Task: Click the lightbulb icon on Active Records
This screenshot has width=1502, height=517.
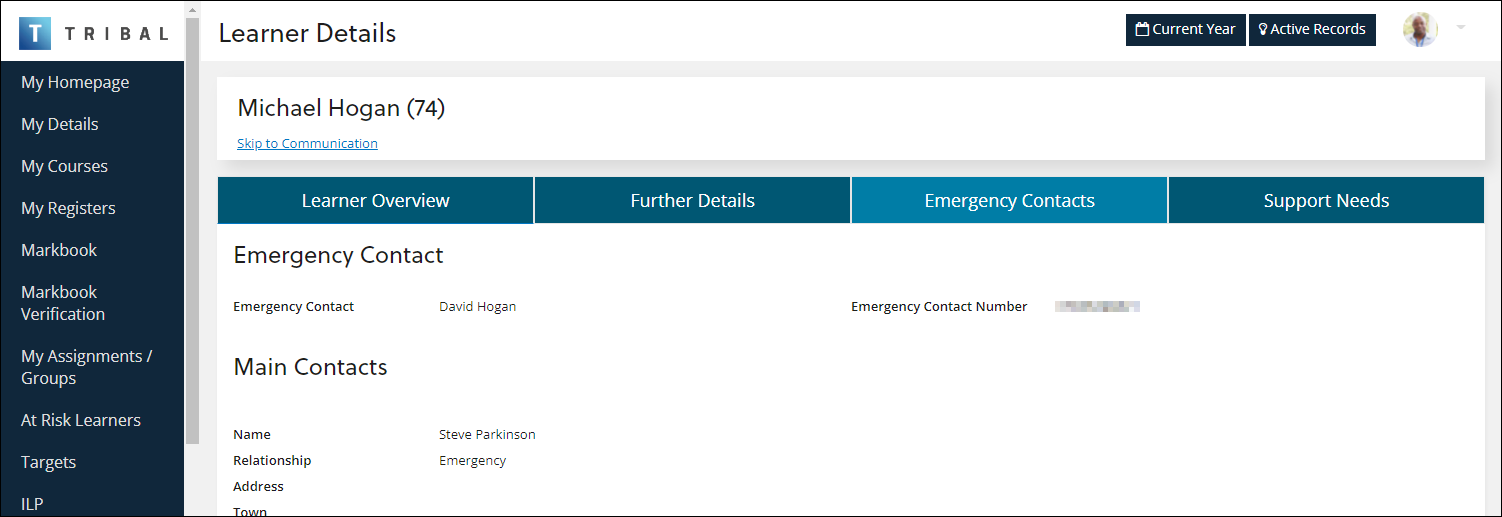Action: pos(1263,30)
